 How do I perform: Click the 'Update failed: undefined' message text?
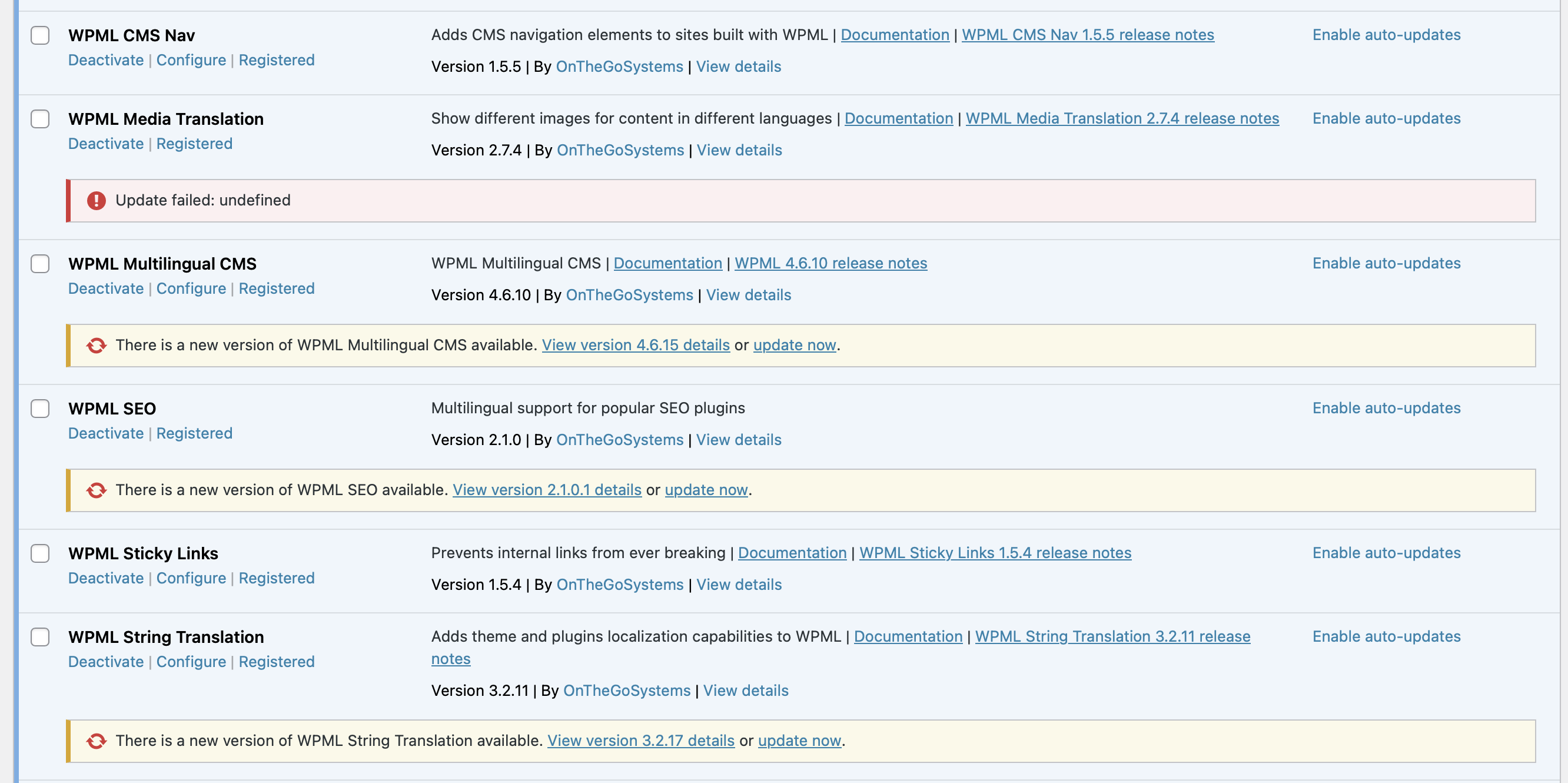pos(202,200)
